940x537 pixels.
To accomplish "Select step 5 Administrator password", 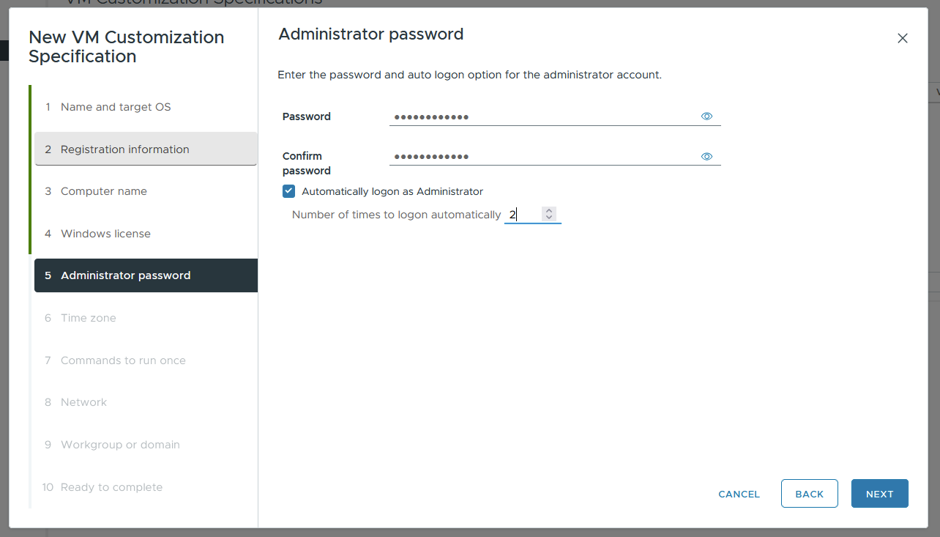I will (x=146, y=276).
